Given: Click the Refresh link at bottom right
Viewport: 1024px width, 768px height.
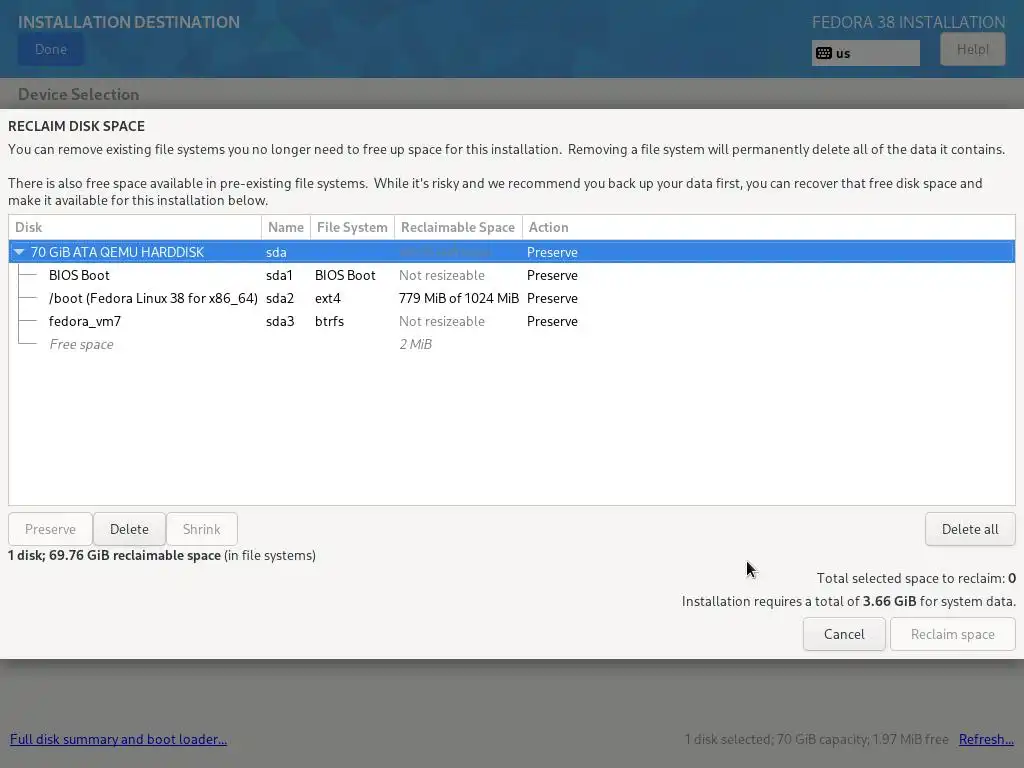Looking at the screenshot, I should 986,739.
